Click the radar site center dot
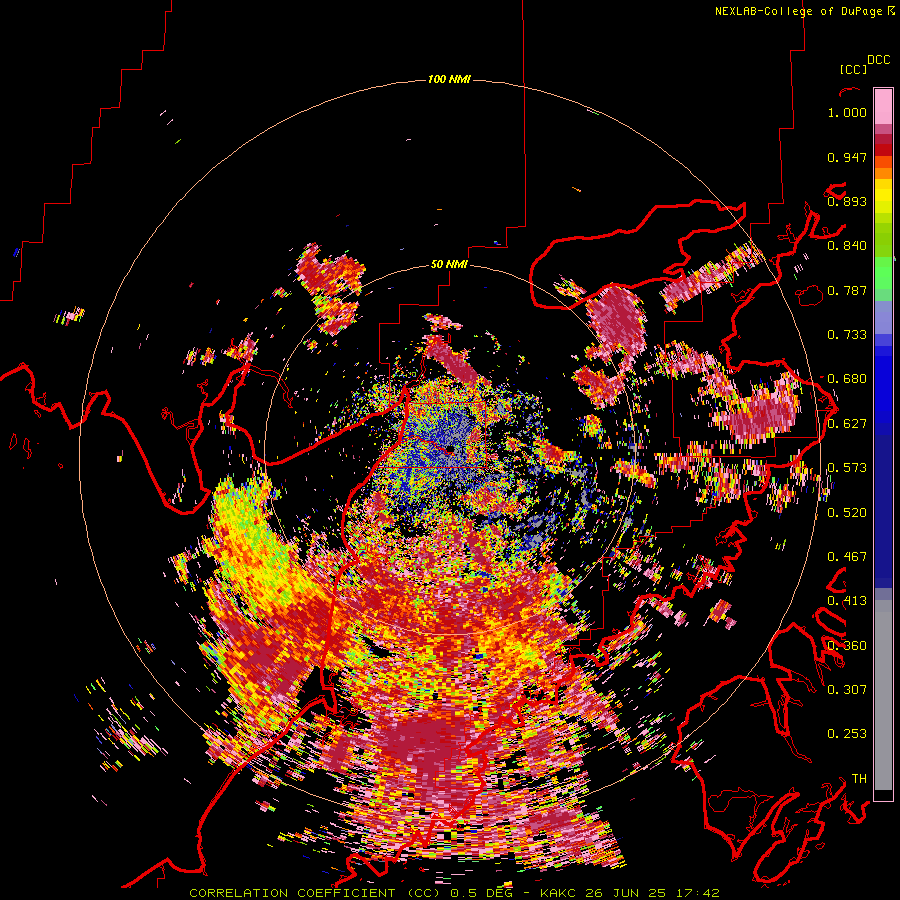Screen dimensions: 900x900 pyautogui.click(x=451, y=449)
